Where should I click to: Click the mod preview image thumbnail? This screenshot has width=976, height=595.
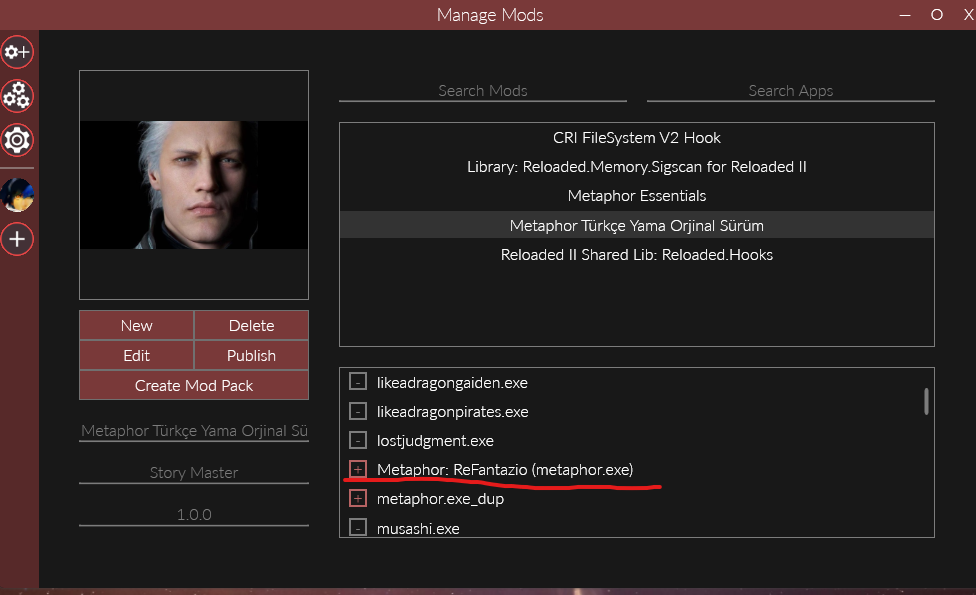(194, 185)
